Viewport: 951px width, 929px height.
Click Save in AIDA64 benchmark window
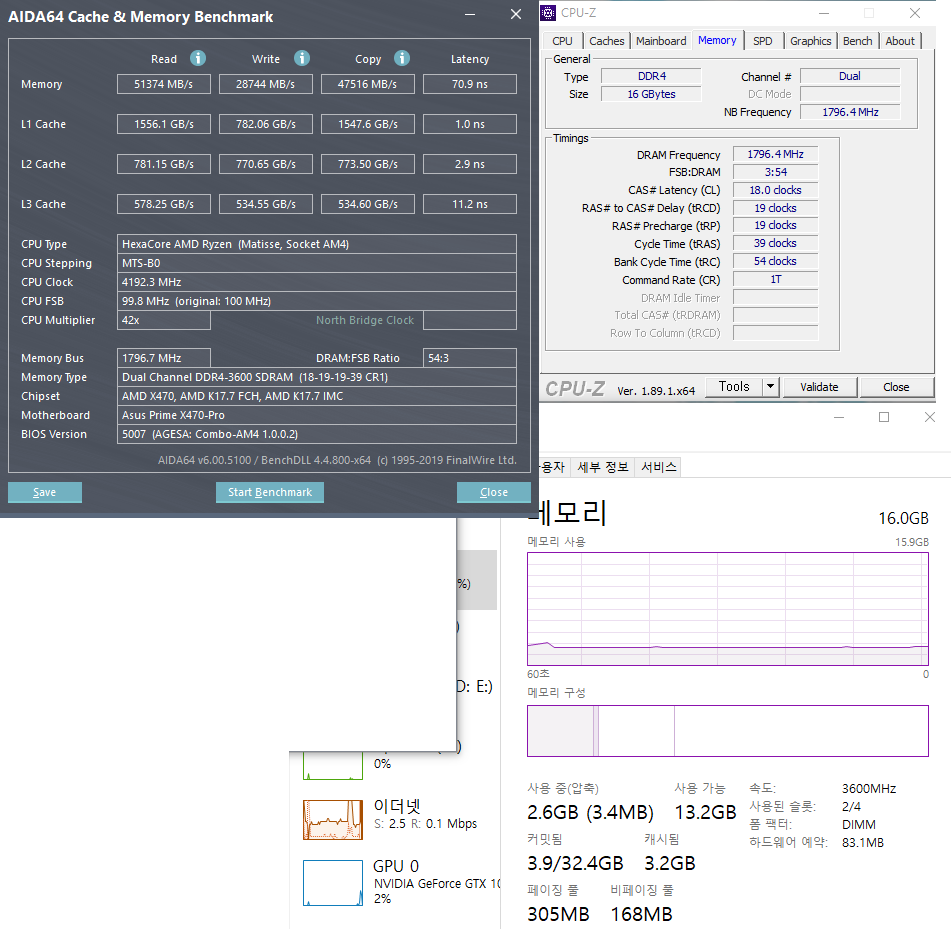44,492
